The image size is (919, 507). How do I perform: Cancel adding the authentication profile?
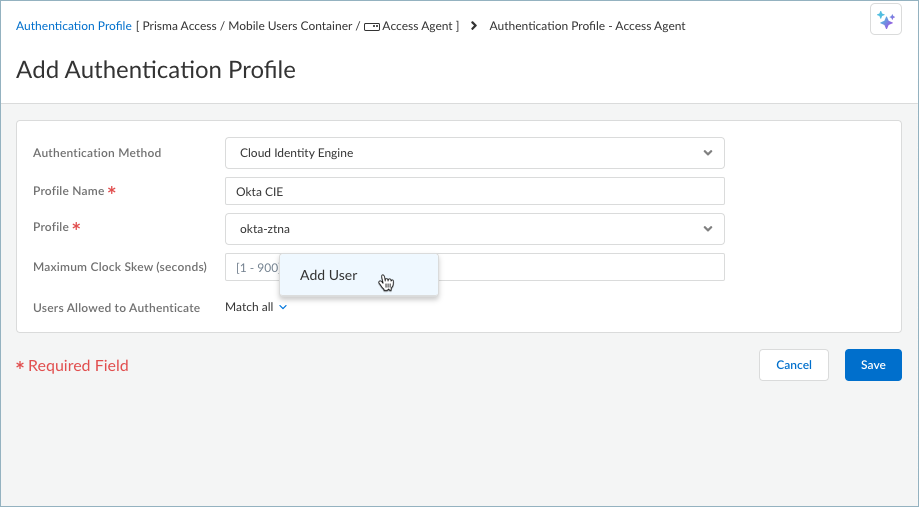(793, 365)
